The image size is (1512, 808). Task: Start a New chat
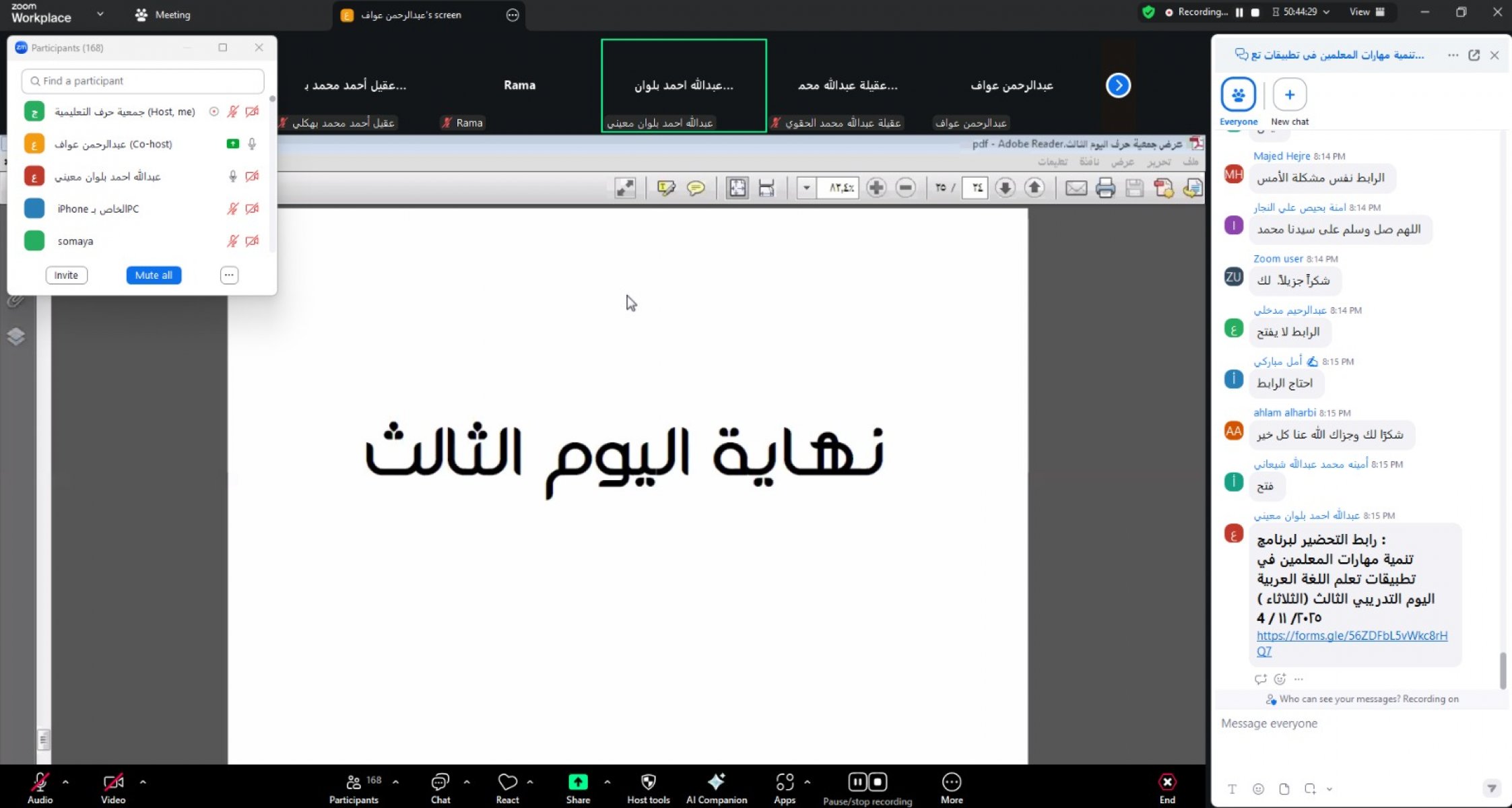(x=1289, y=95)
